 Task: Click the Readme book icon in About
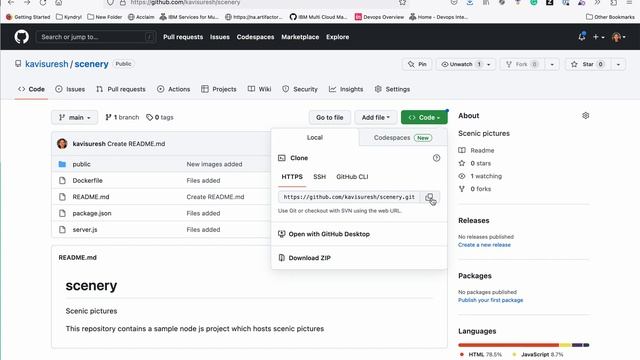point(462,150)
